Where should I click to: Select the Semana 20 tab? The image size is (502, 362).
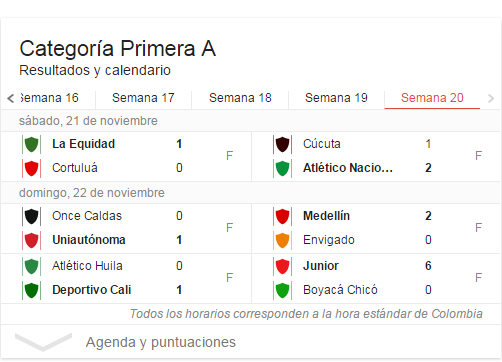[432, 98]
